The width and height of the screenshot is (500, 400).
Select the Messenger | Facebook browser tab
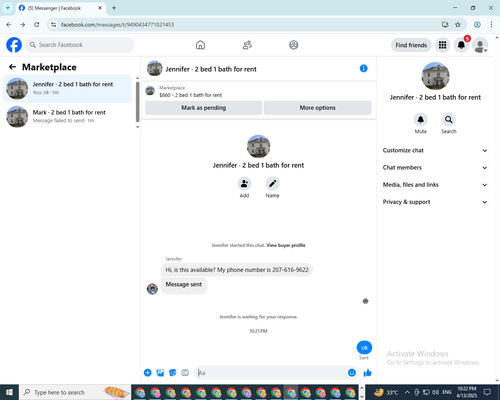click(x=60, y=8)
